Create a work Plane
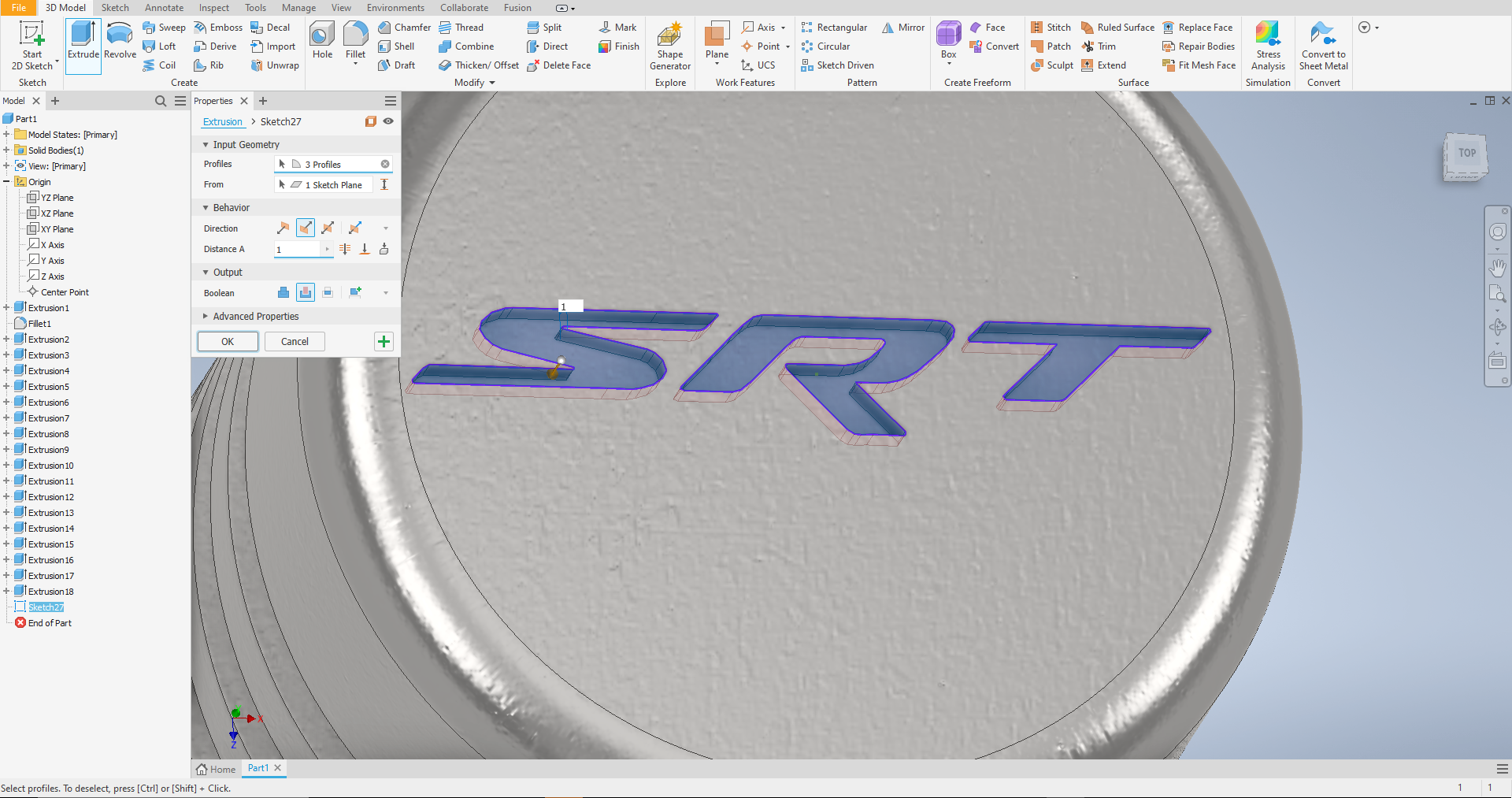 point(717,41)
